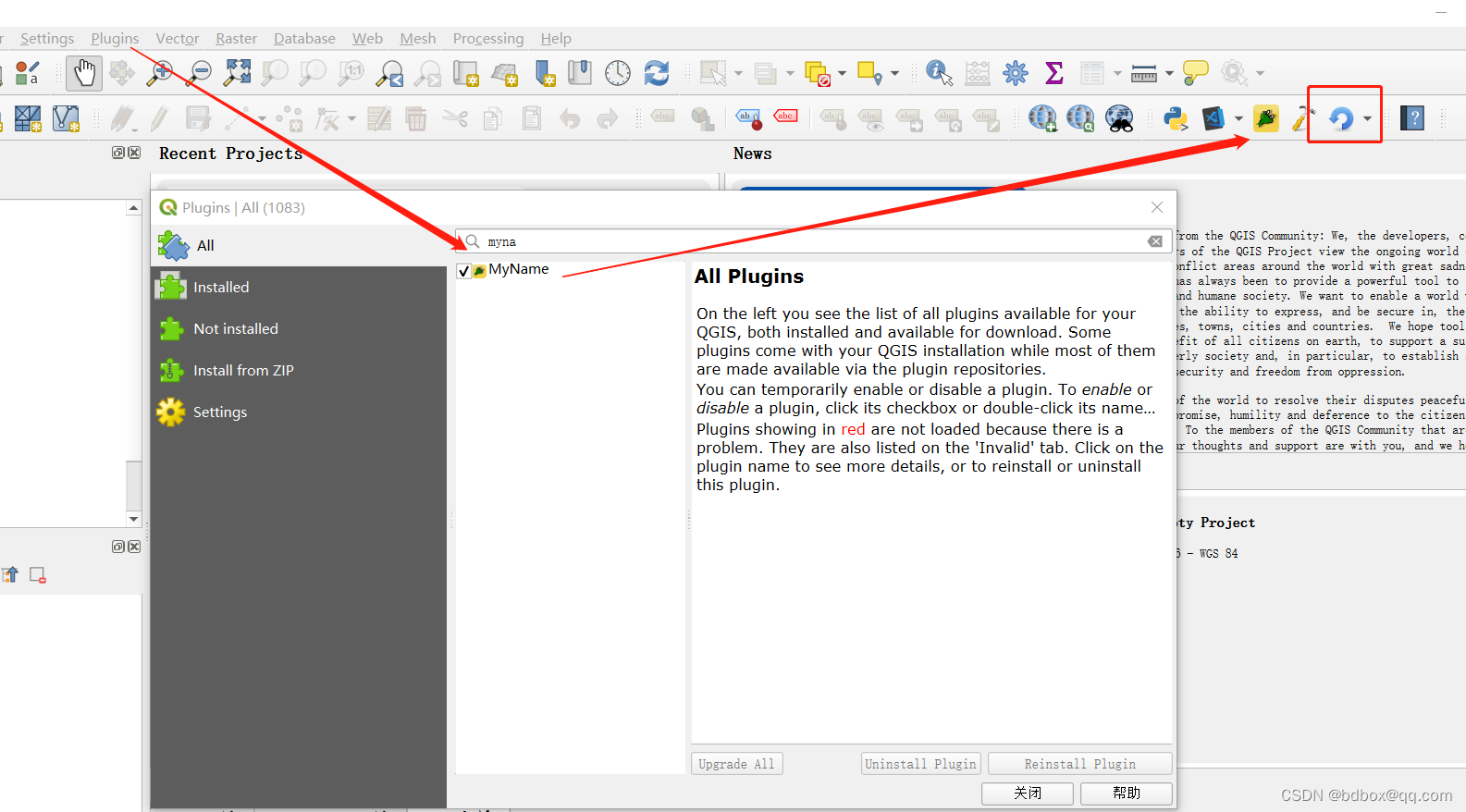Open the select by location dropdown arrow

(894, 73)
